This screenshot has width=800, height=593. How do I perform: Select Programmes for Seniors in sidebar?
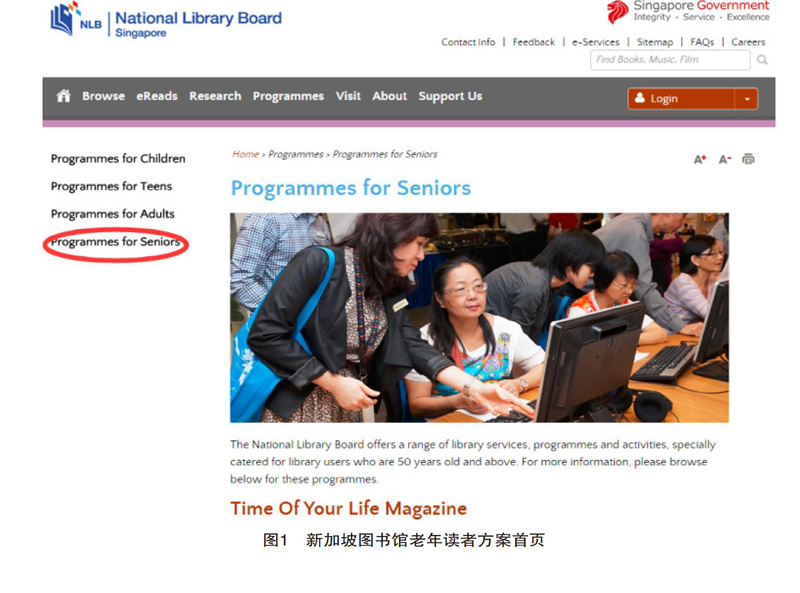pos(115,242)
